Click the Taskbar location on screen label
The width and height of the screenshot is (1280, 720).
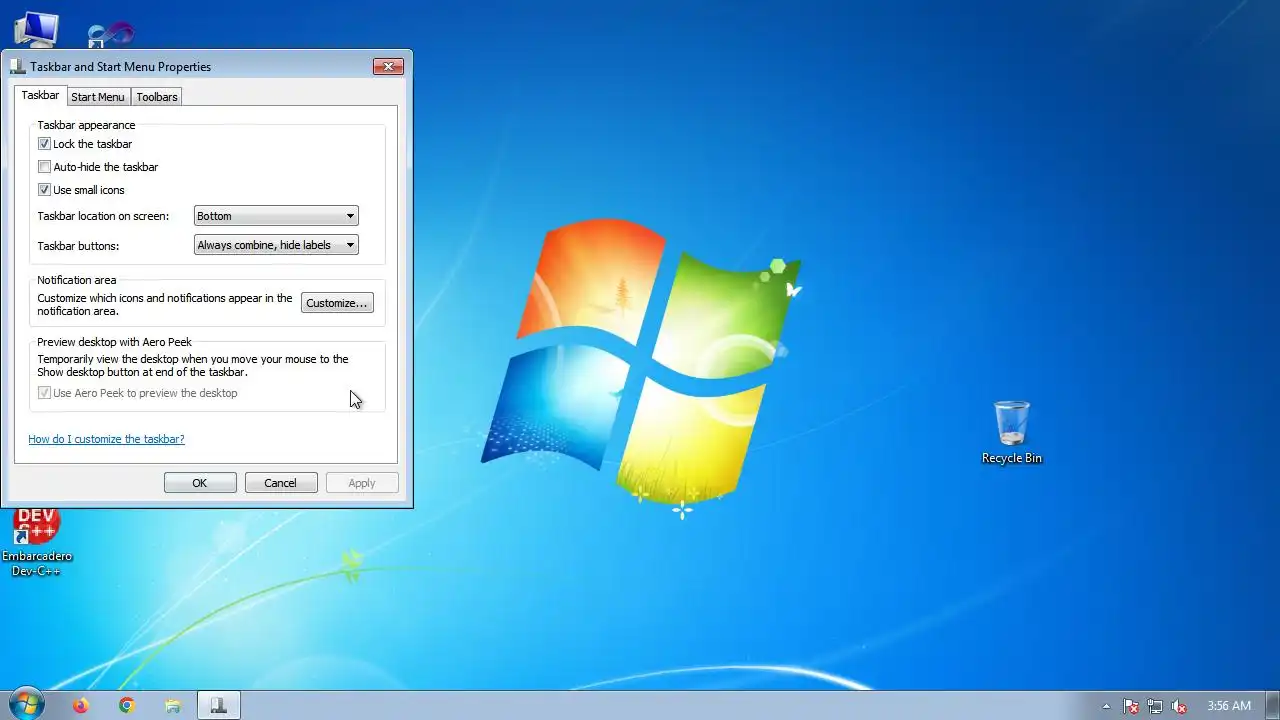103,216
